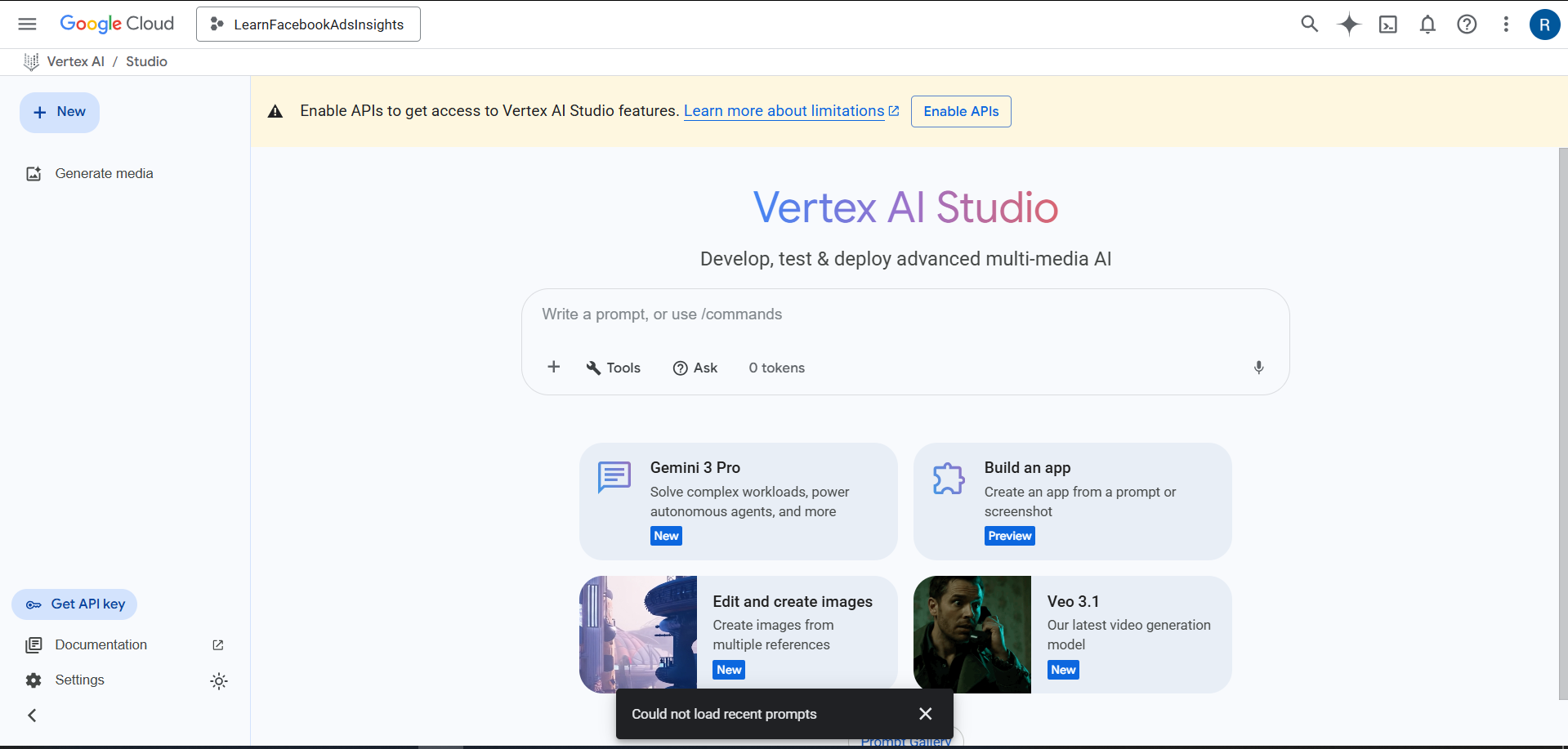Toggle the light/dark theme sun icon
Screen dimensions: 1568x749
point(218,680)
